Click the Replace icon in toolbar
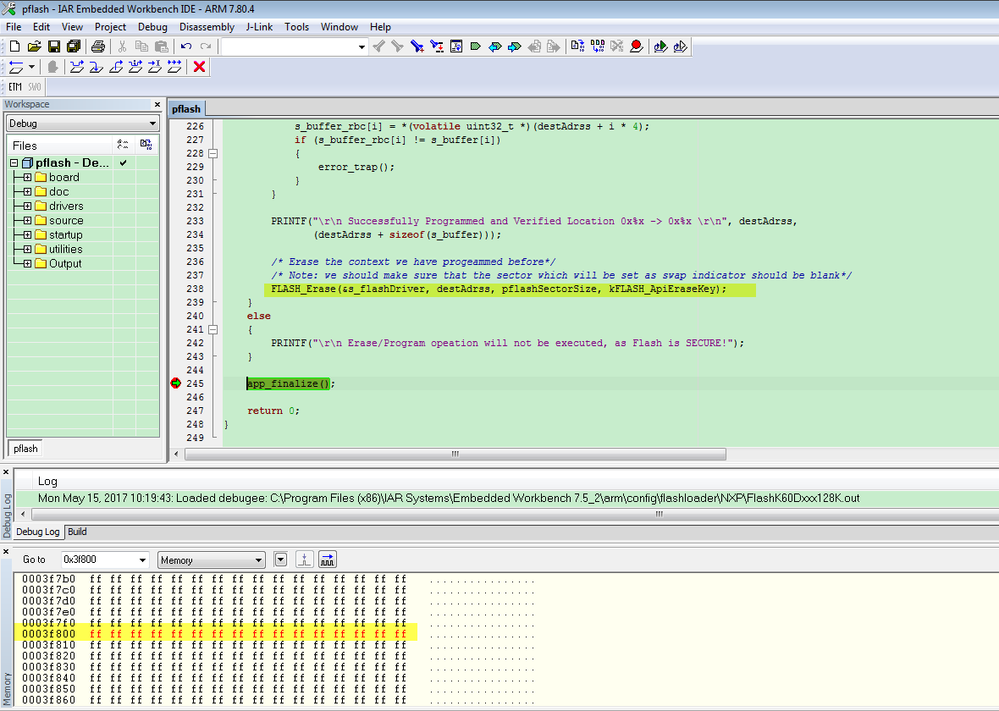 pos(436,46)
